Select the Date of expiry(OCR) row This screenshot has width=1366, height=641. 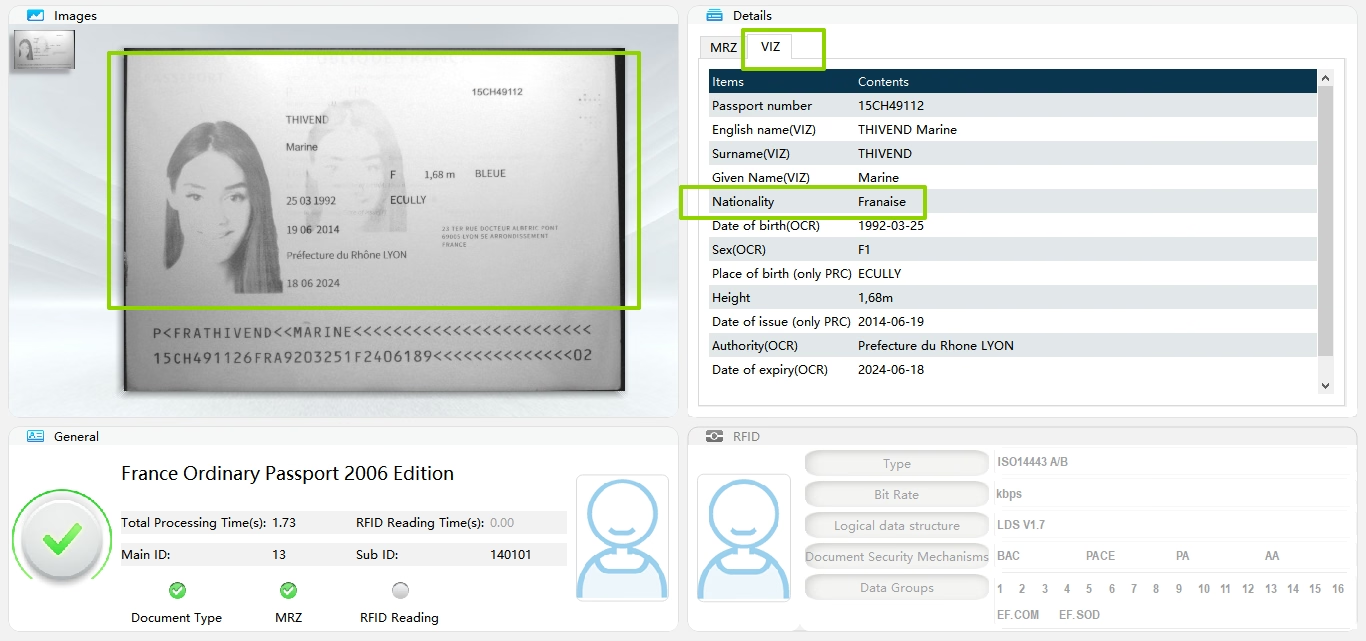[x=1013, y=369]
